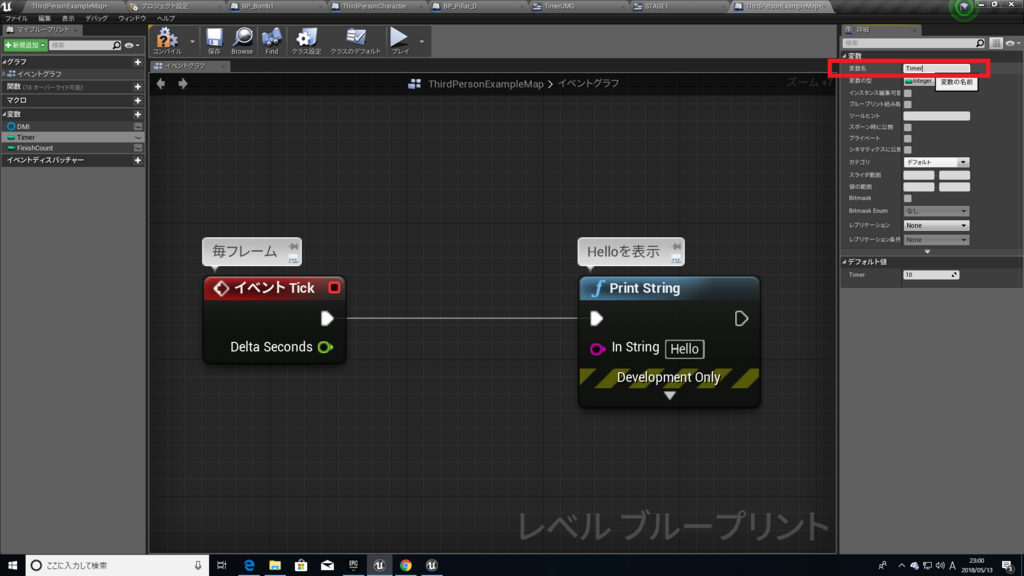
Task: Open the レプリケーション dropdown
Action: (936, 225)
